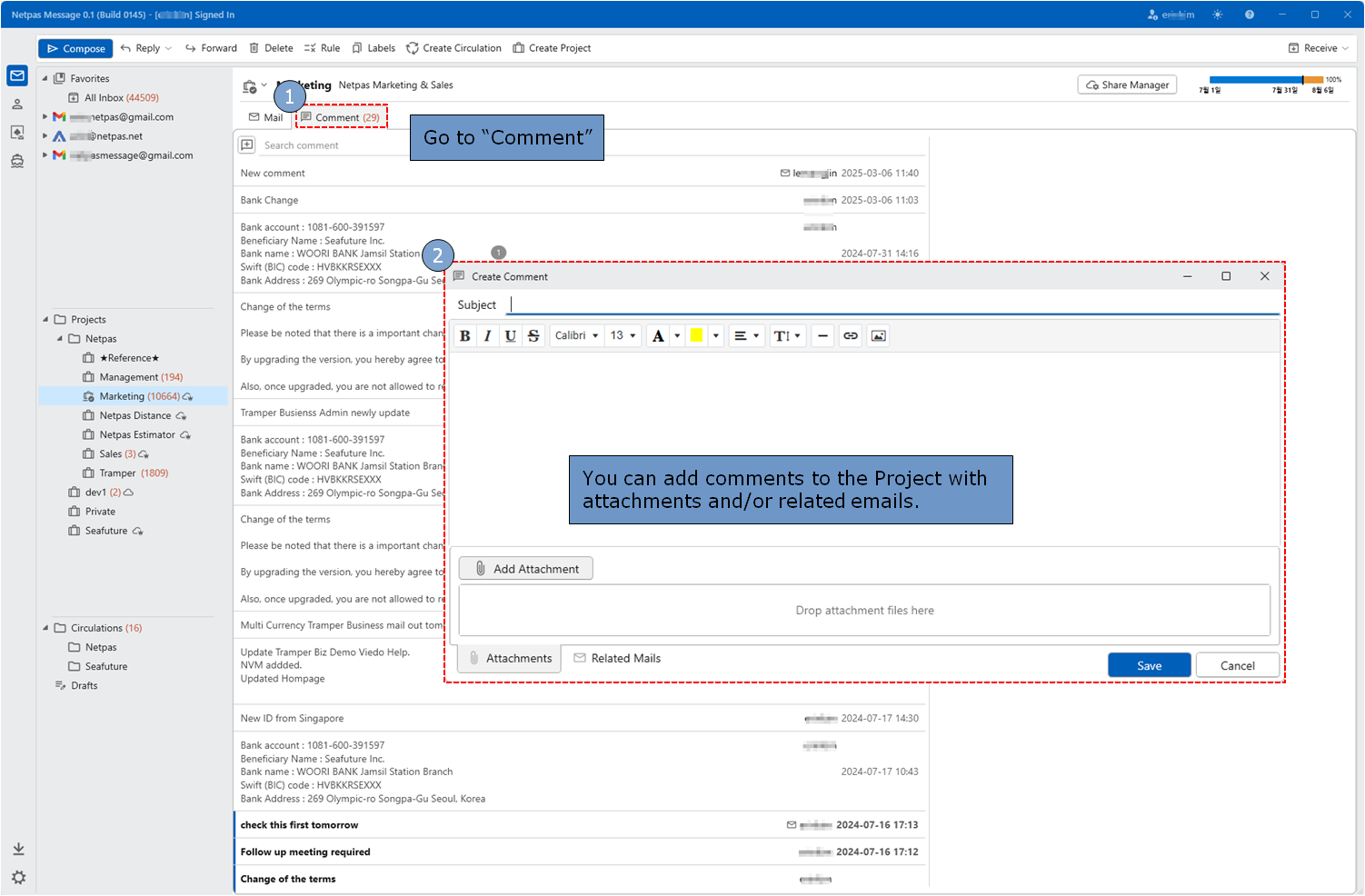The width and height of the screenshot is (1365, 896).
Task: Toggle Bold formatting
Action: pyautogui.click(x=465, y=335)
